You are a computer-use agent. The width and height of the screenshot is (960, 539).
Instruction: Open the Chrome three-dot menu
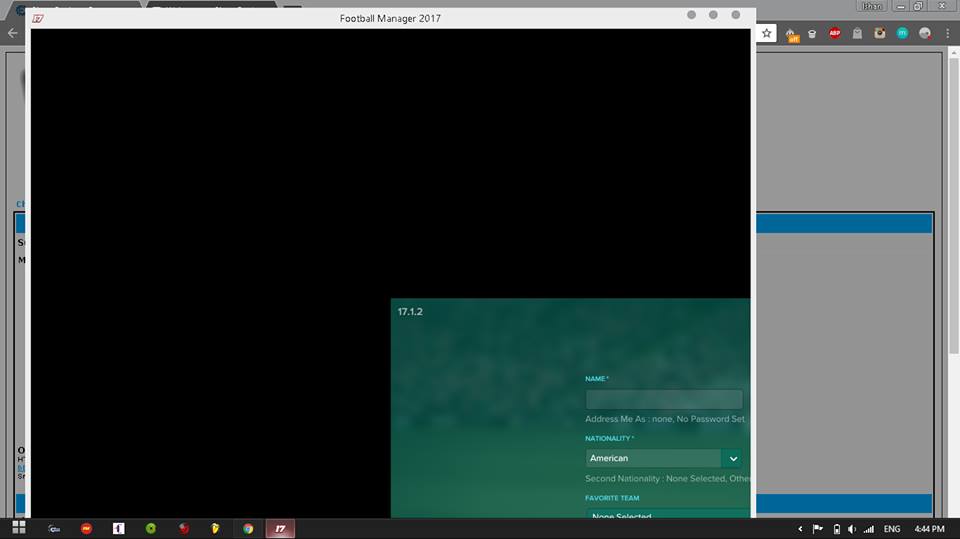click(947, 33)
